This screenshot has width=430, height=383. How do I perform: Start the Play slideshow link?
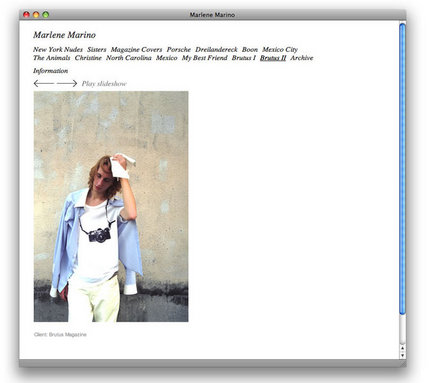[104, 84]
